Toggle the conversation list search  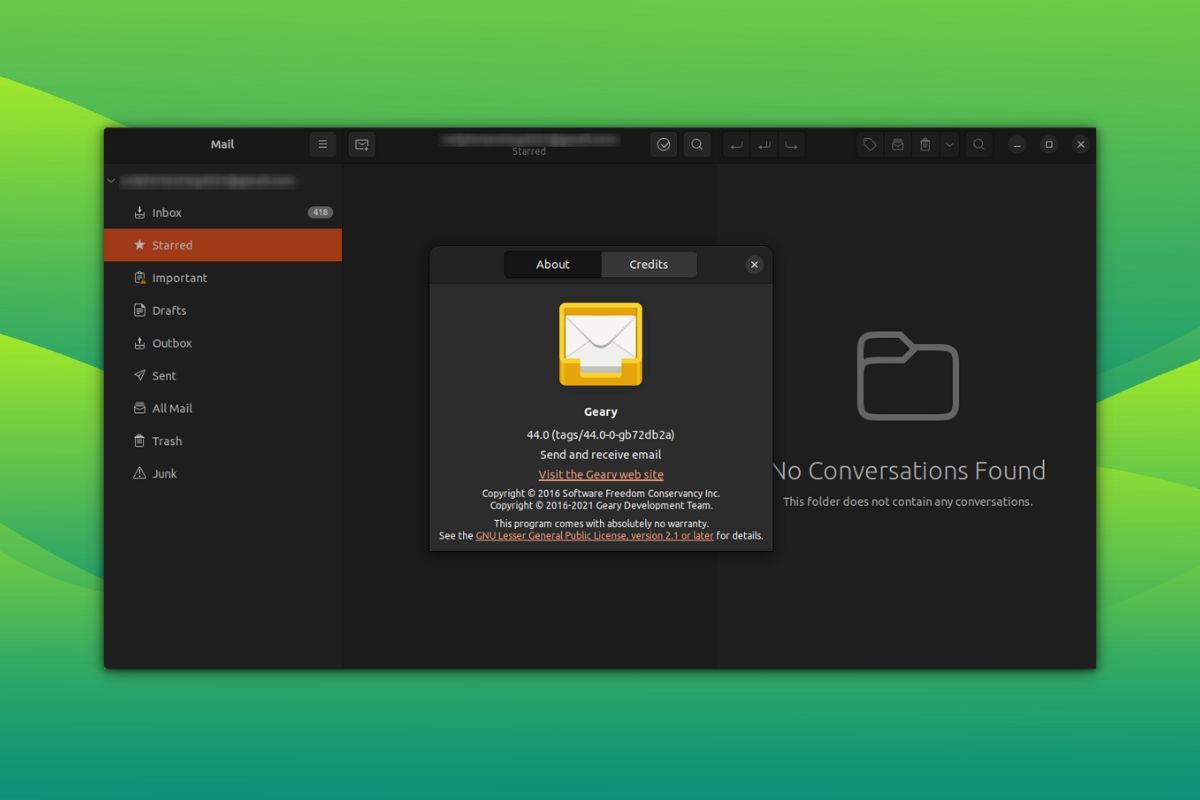tap(697, 144)
